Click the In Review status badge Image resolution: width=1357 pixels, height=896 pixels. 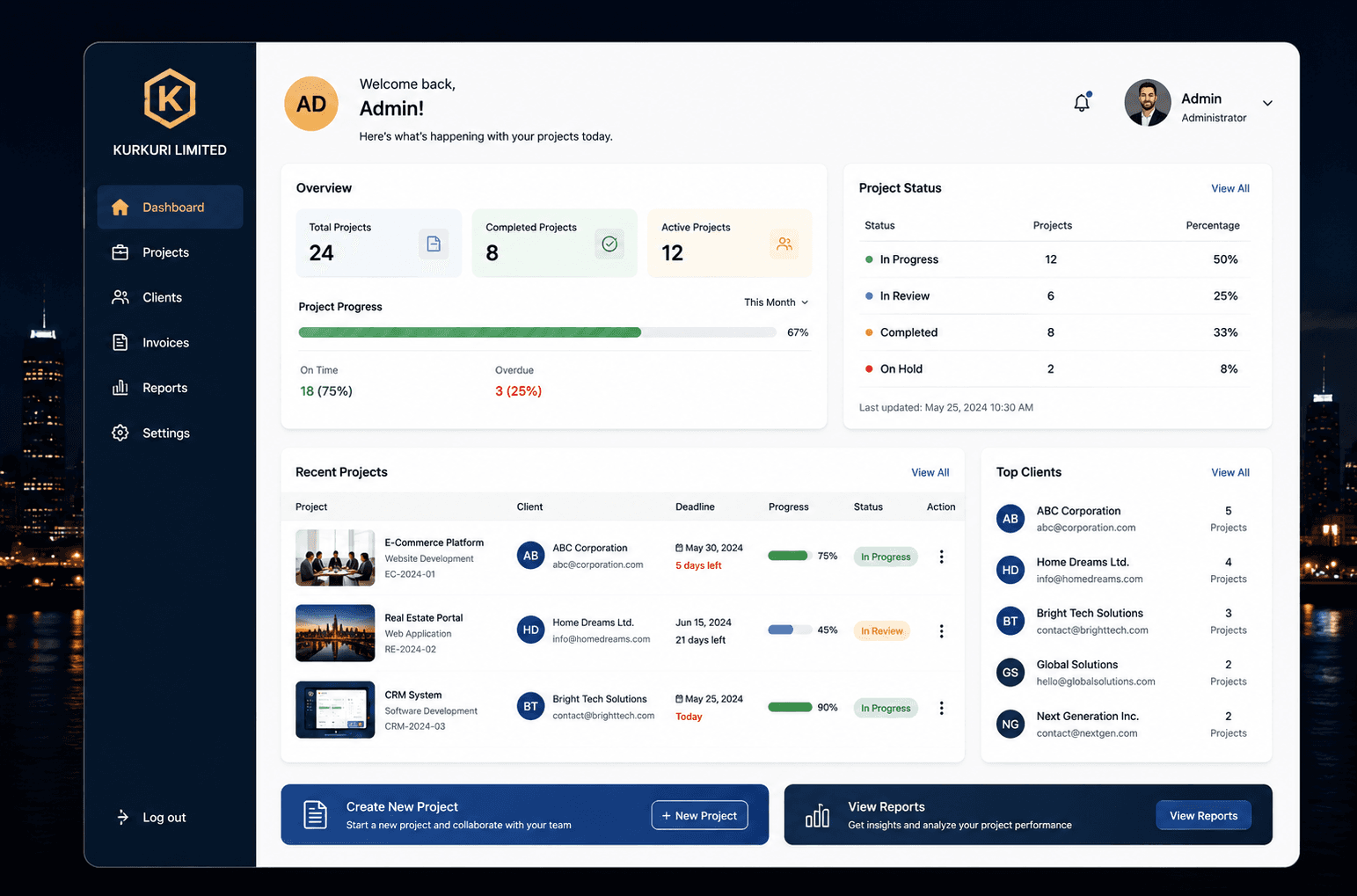pos(881,630)
